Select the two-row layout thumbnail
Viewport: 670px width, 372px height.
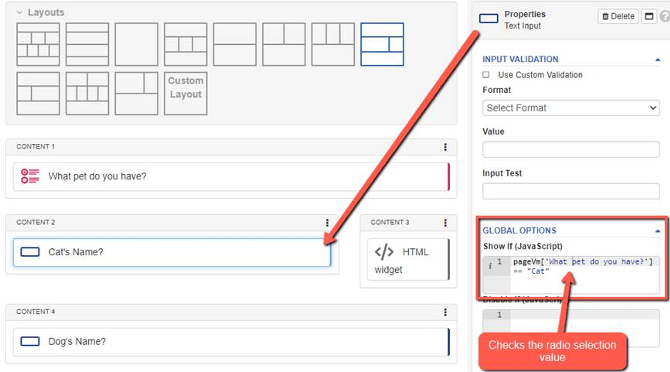coord(235,44)
